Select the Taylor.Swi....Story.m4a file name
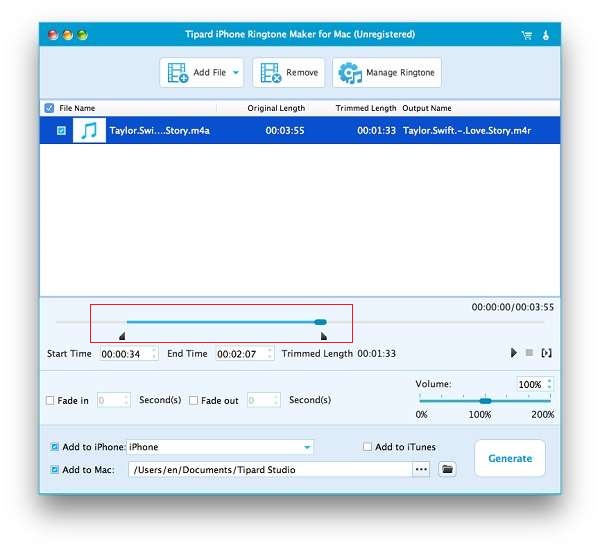This screenshot has height=550, width=600. click(160, 131)
